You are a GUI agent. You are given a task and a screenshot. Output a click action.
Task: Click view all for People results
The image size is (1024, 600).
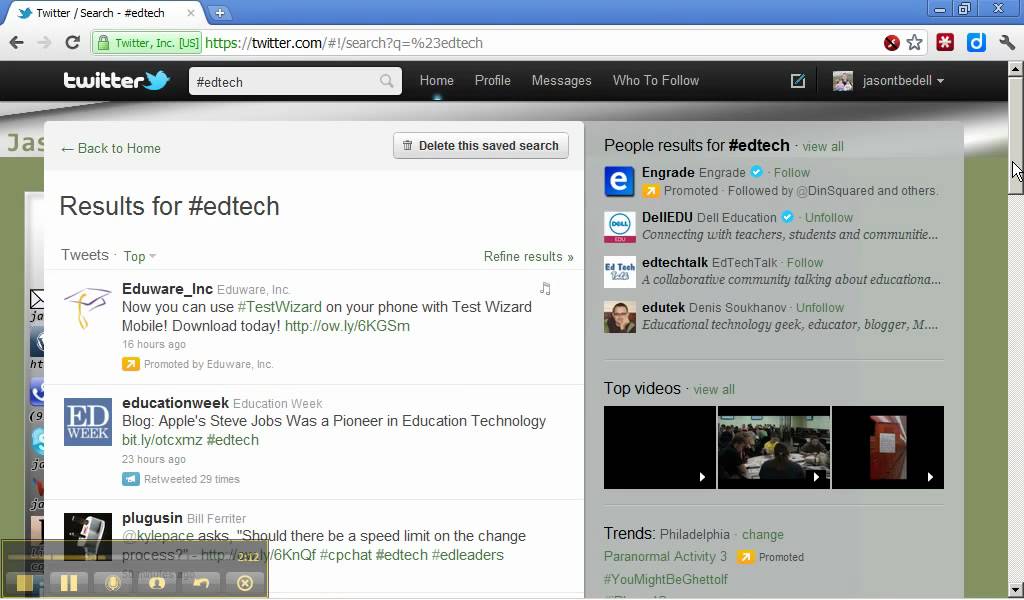(x=823, y=146)
